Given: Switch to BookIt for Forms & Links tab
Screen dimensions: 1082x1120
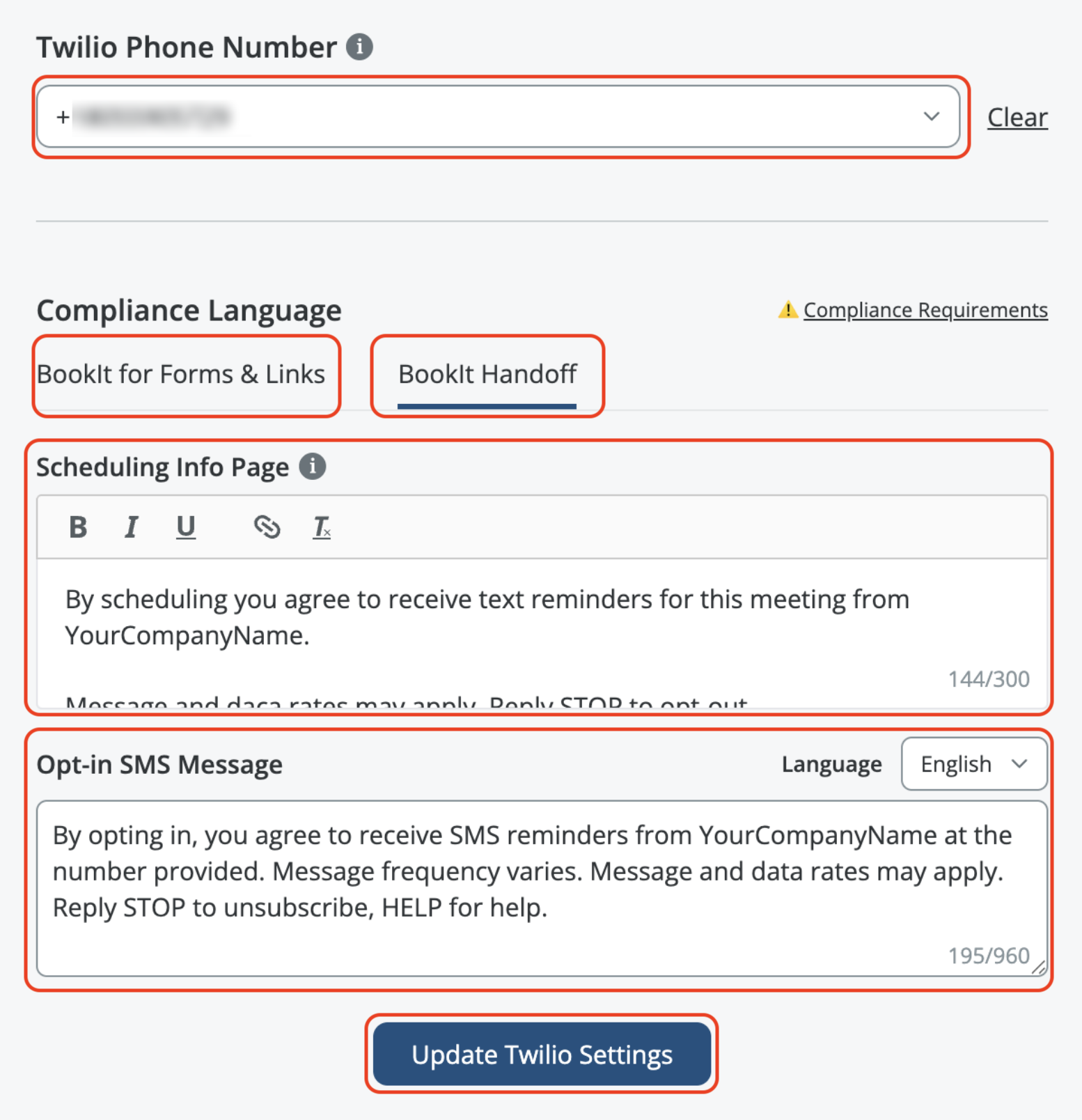Looking at the screenshot, I should (x=181, y=375).
